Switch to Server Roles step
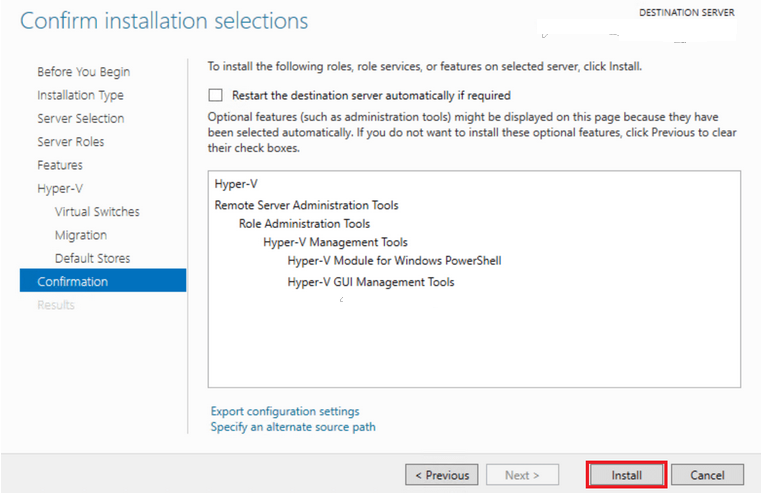Screen dimensions: 772x497 tap(71, 142)
